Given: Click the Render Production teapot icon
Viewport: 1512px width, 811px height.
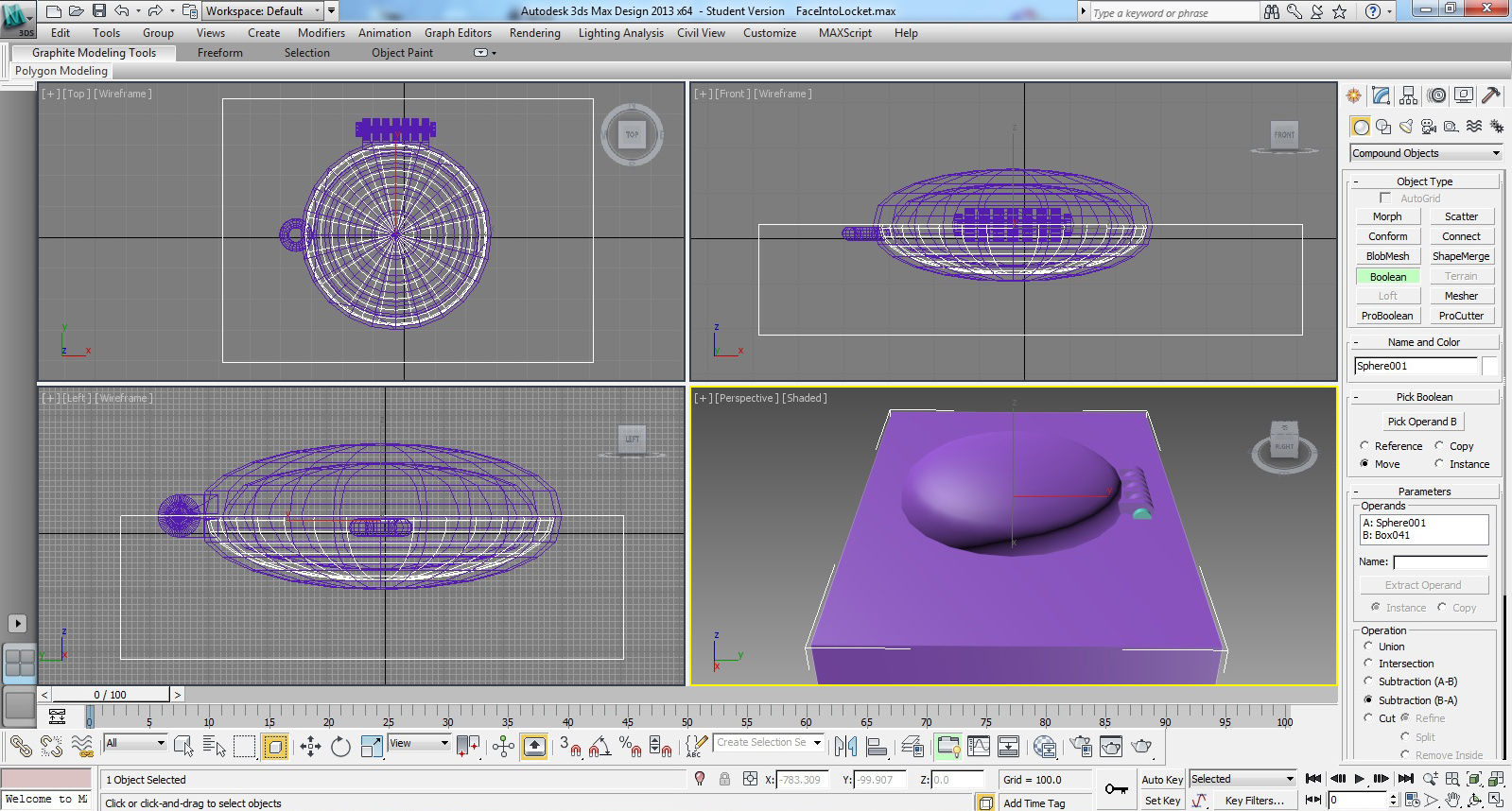Looking at the screenshot, I should click(x=1141, y=746).
